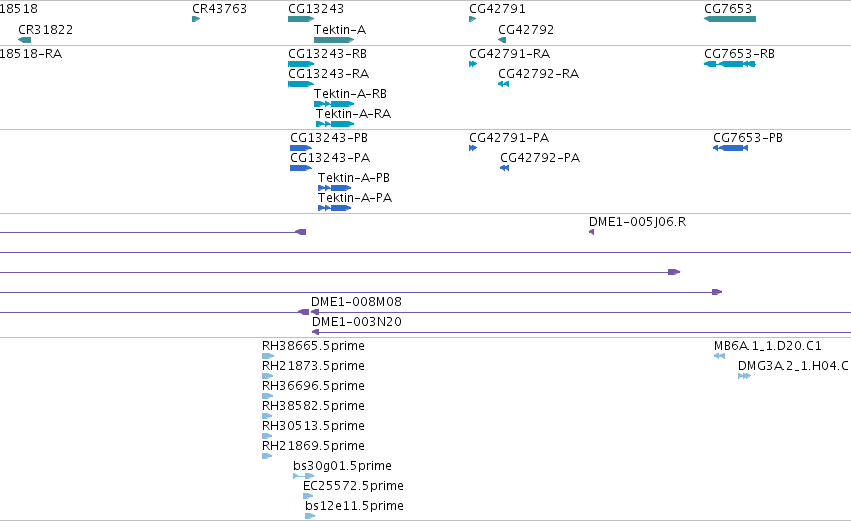
Task: Select the CG13243-PA protein glyph
Action: point(301,168)
